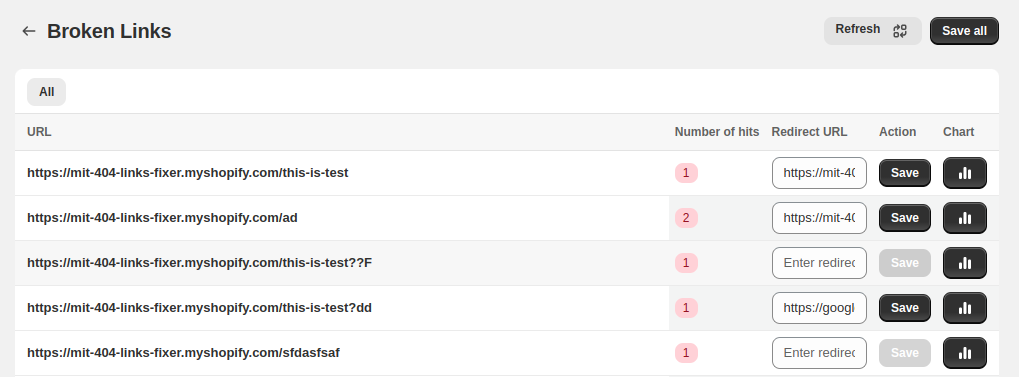The height and width of the screenshot is (377, 1019).
Task: Click the URL ending in /ad
Action: (162, 218)
